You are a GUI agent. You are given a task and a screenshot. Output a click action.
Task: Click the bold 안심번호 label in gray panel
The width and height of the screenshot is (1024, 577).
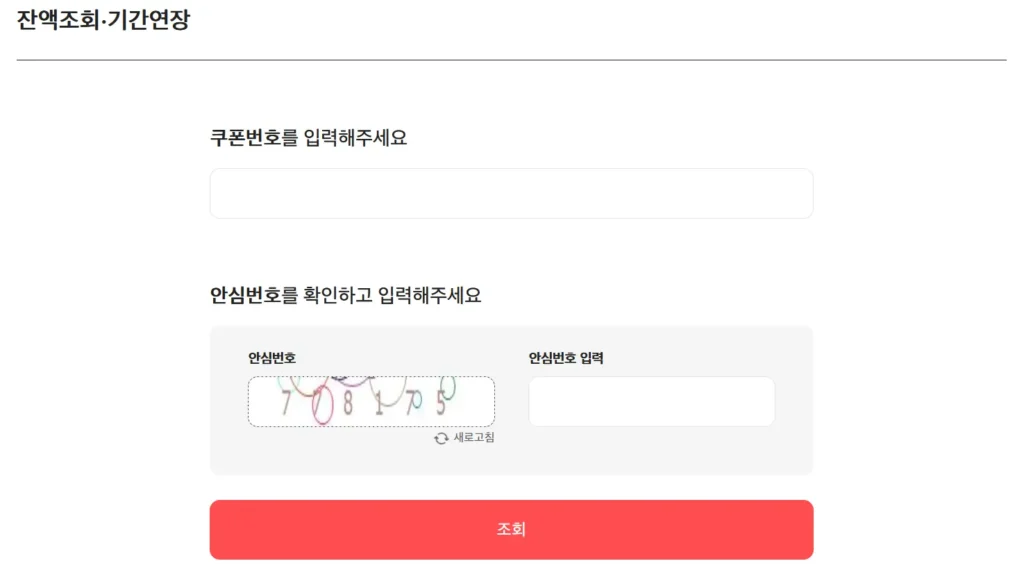[x=274, y=357]
